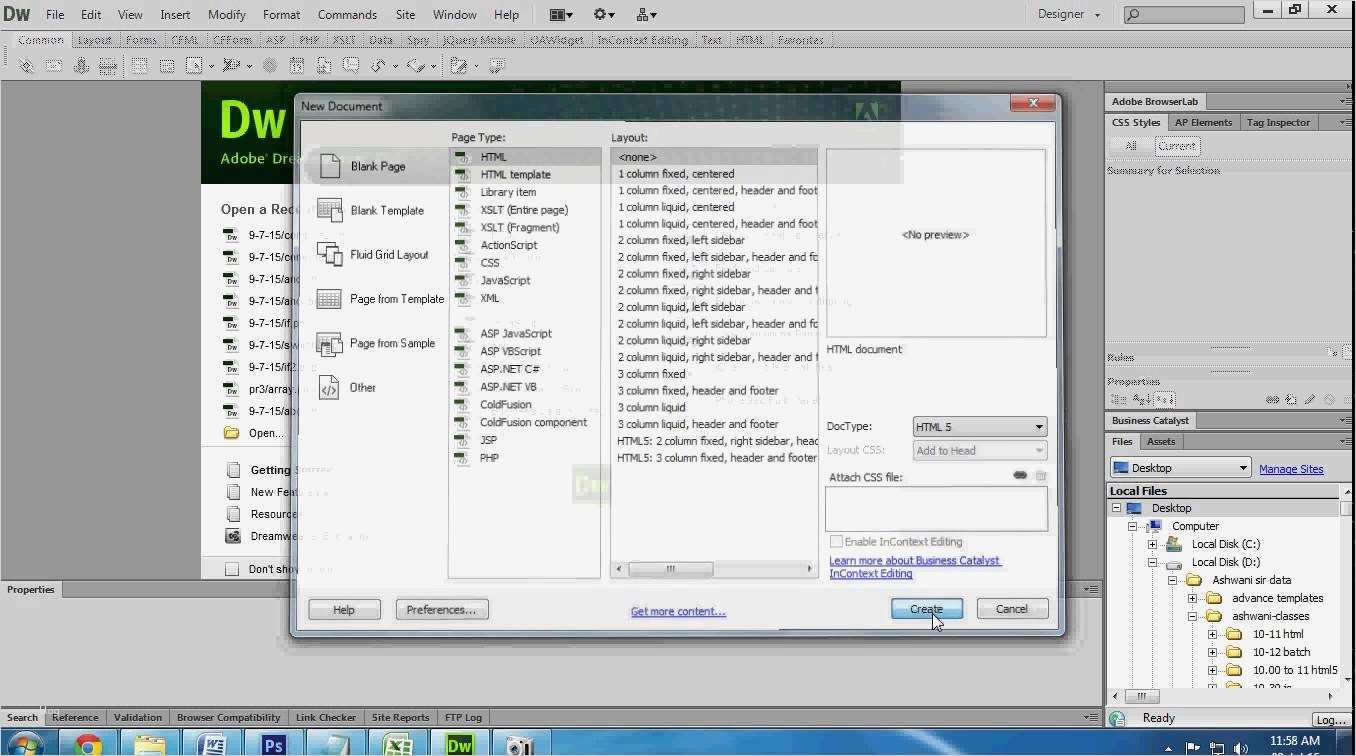Choose the Fluid Grid Layout icon
The image size is (1356, 756).
click(329, 255)
